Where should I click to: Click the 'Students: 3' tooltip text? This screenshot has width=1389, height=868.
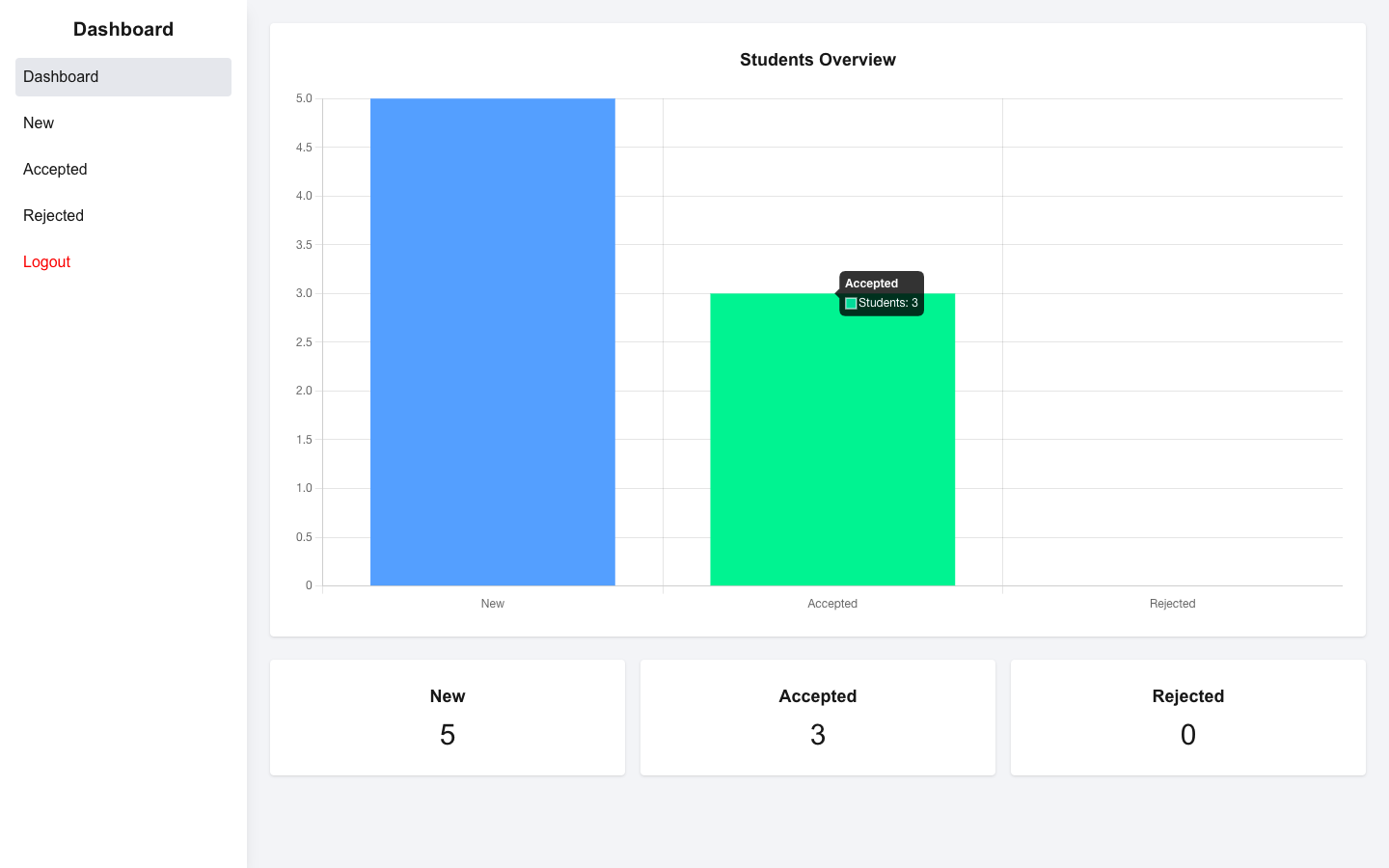[x=888, y=303]
